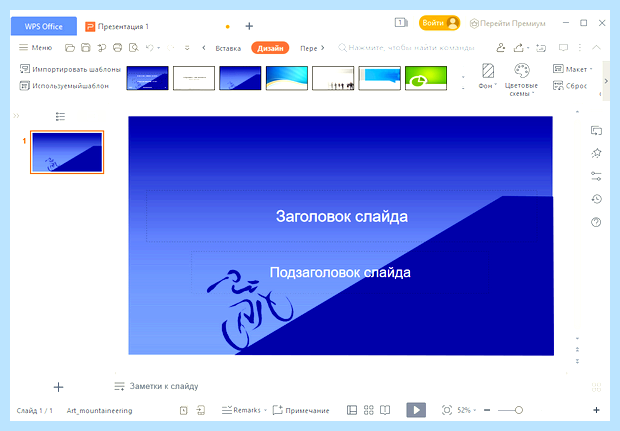Open history clock icon in right sidebar
This screenshot has width=620, height=431.
point(596,199)
